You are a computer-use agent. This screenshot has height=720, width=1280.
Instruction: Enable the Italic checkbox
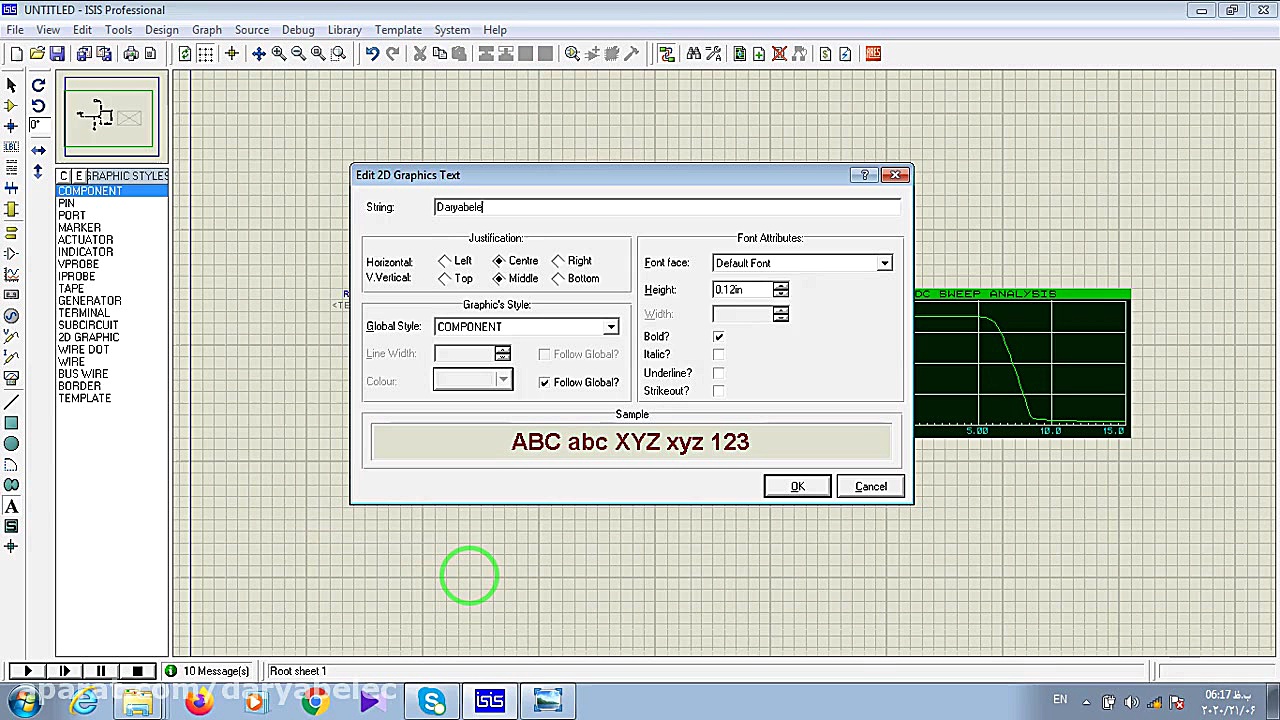click(718, 355)
